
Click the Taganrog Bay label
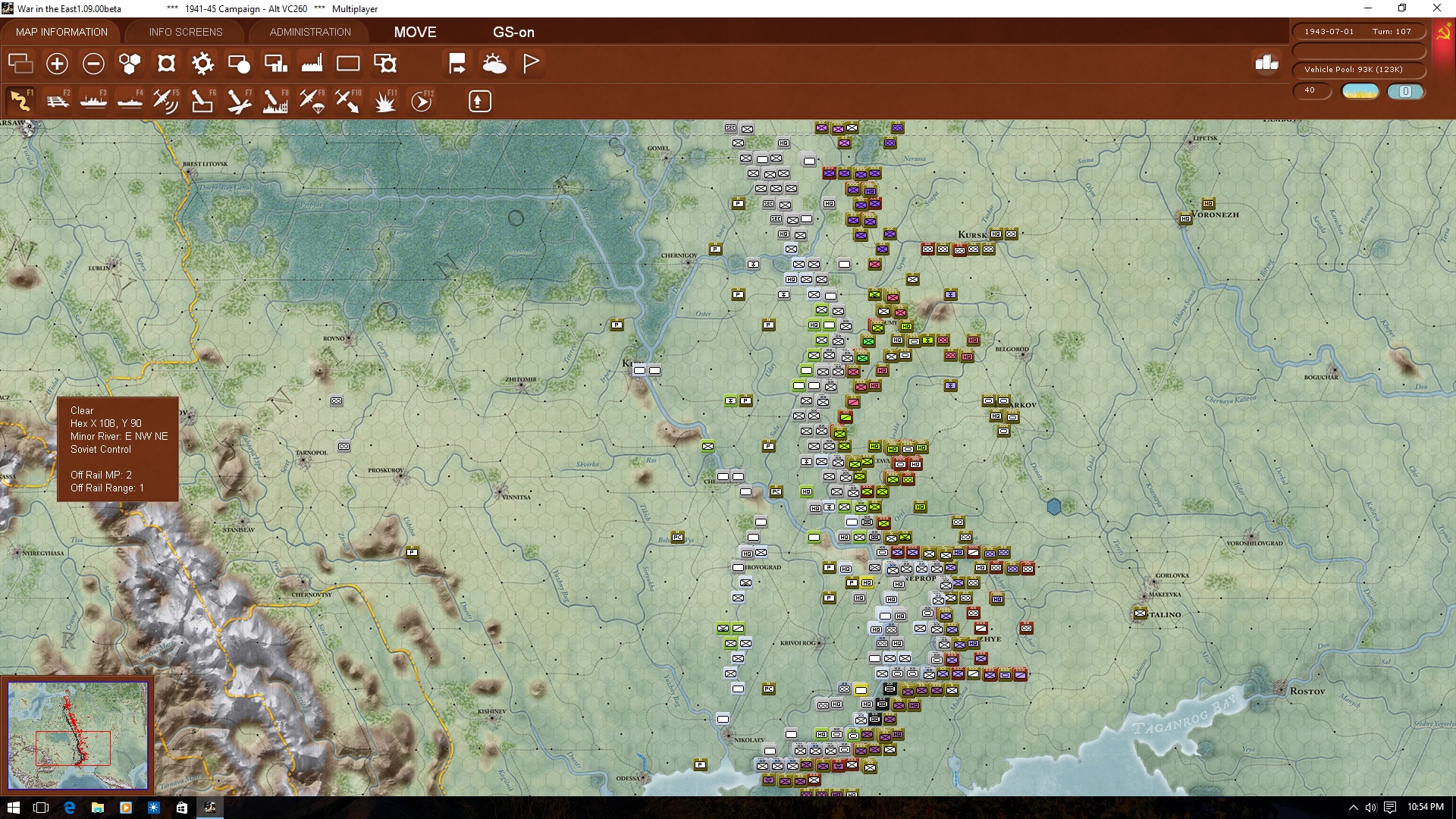pos(1185,715)
